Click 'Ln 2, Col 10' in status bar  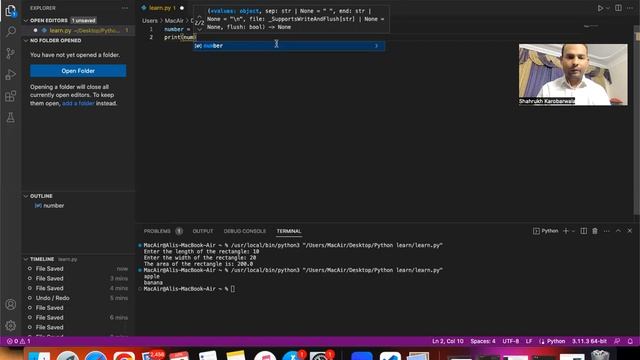click(x=448, y=341)
